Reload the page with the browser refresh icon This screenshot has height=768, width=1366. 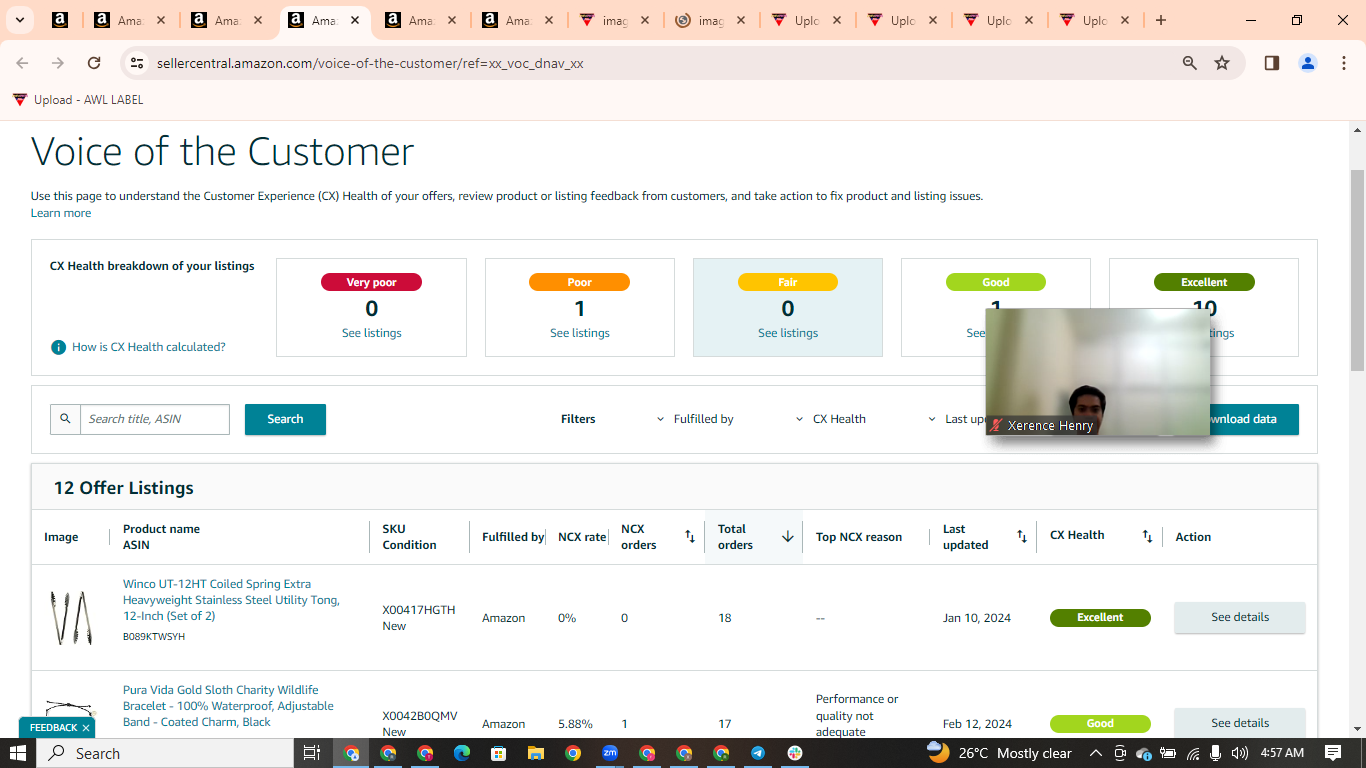(x=94, y=63)
